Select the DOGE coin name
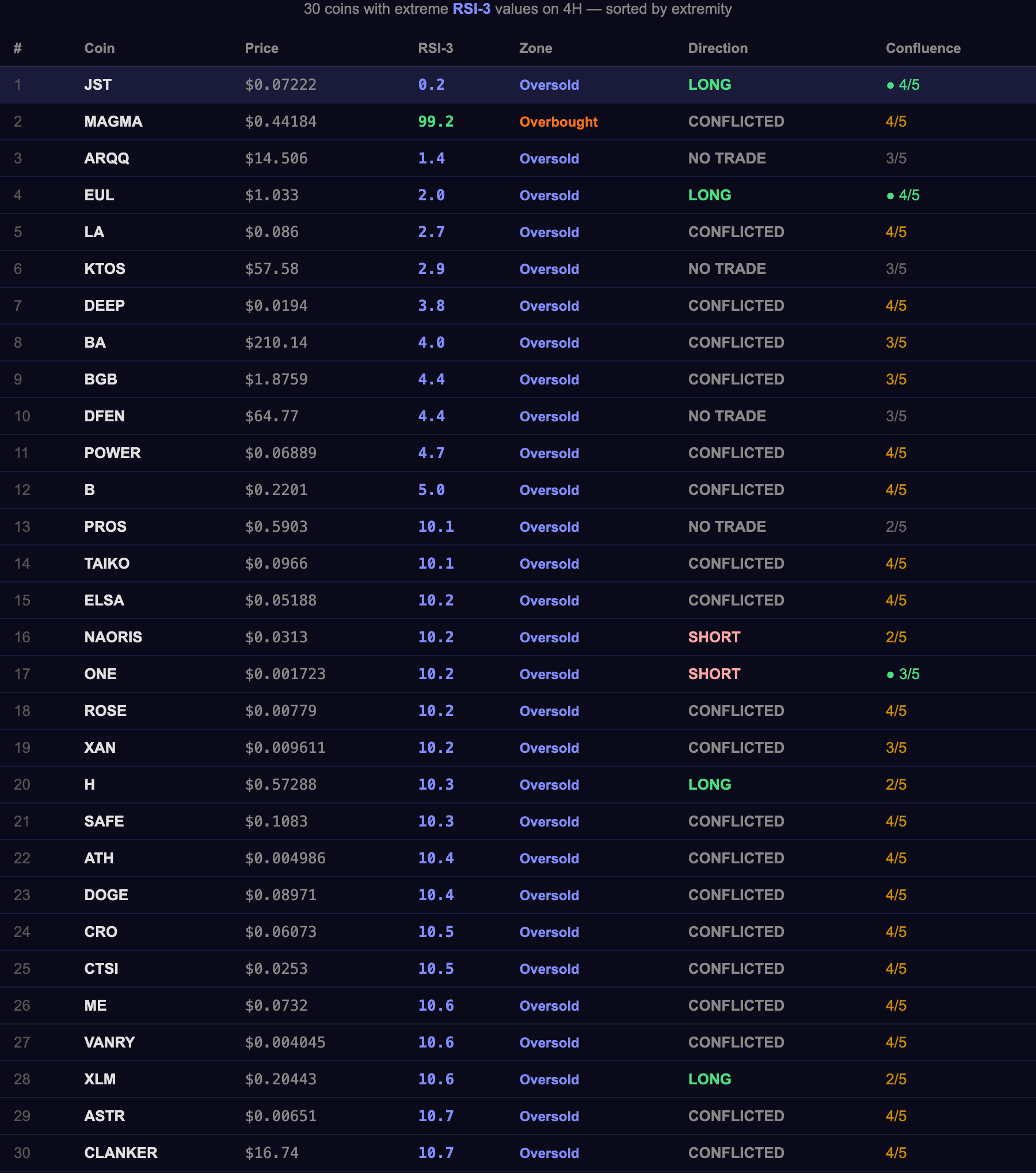Image resolution: width=1036 pixels, height=1173 pixels. click(x=106, y=896)
